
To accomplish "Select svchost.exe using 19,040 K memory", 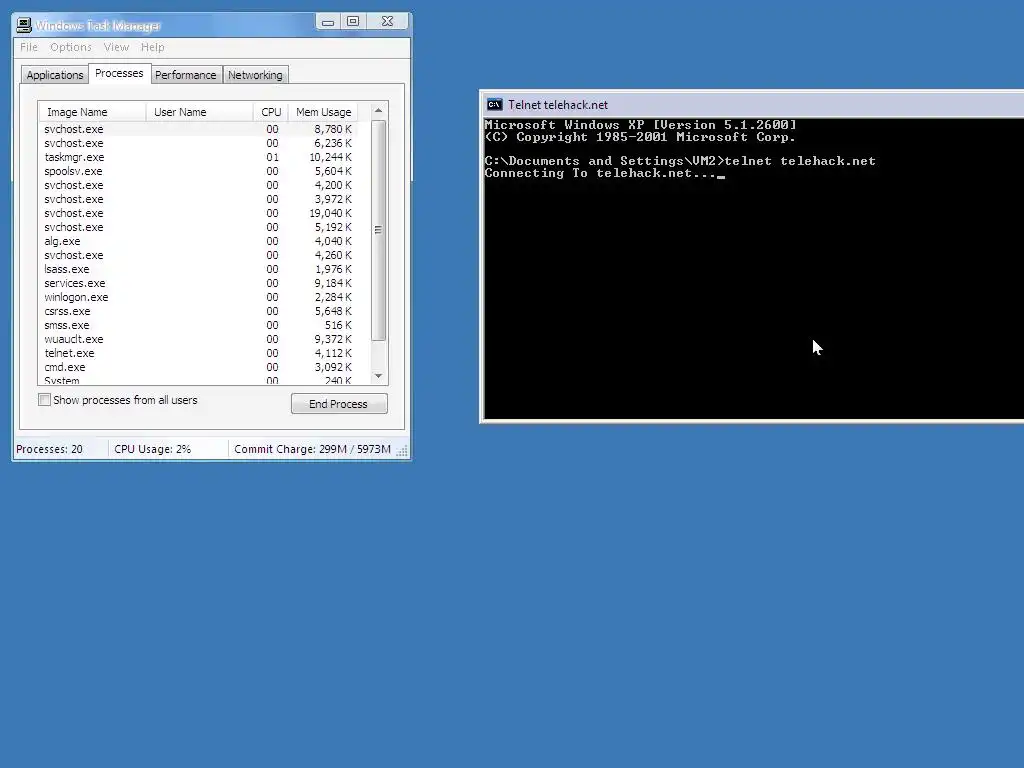I will 199,213.
